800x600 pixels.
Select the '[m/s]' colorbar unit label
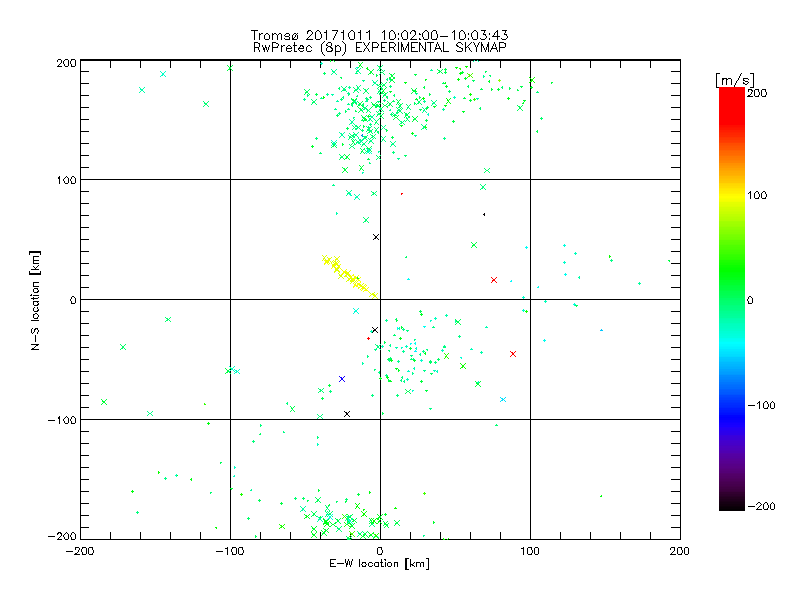[734, 80]
